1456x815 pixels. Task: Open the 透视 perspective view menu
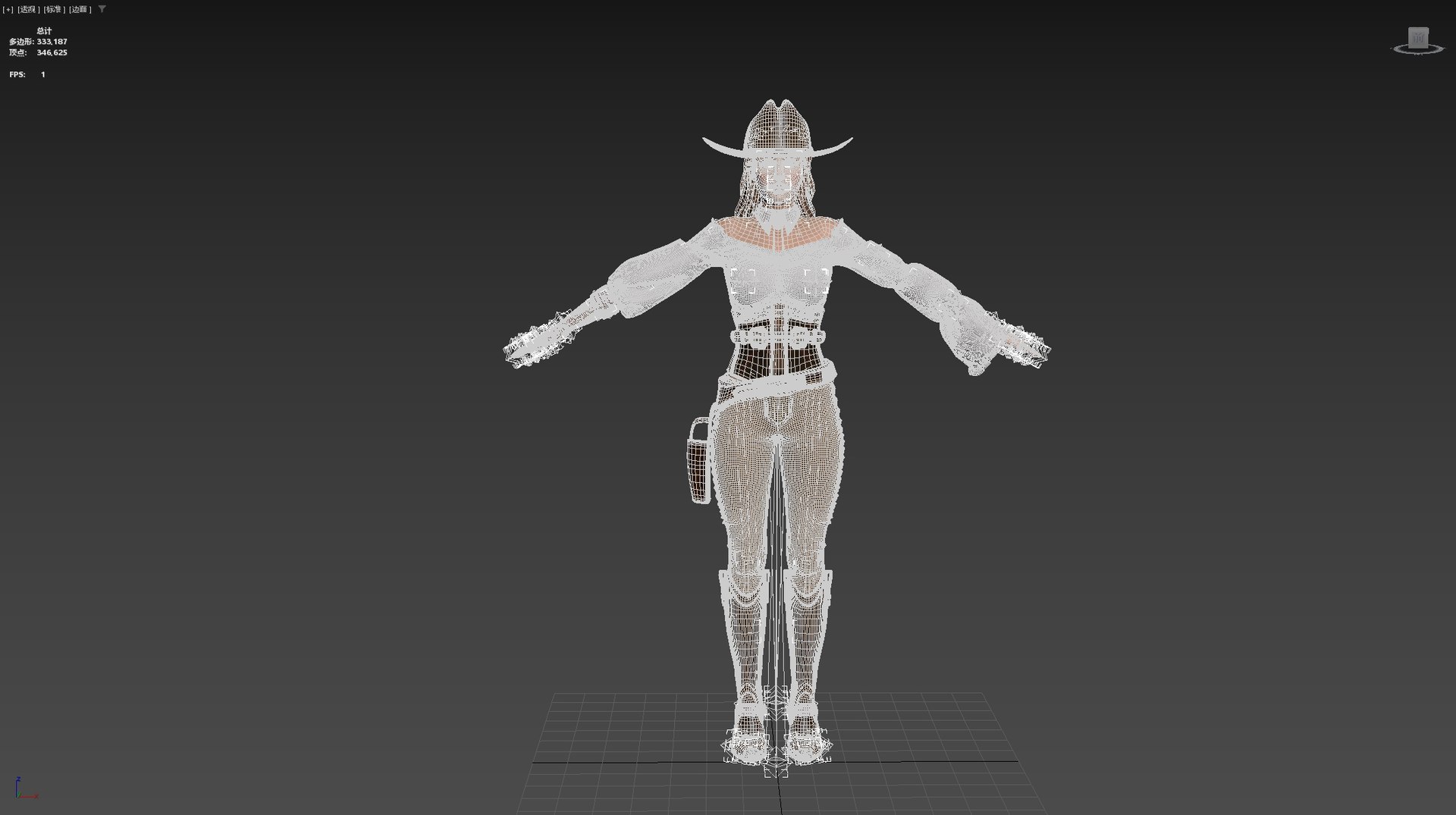point(29,10)
